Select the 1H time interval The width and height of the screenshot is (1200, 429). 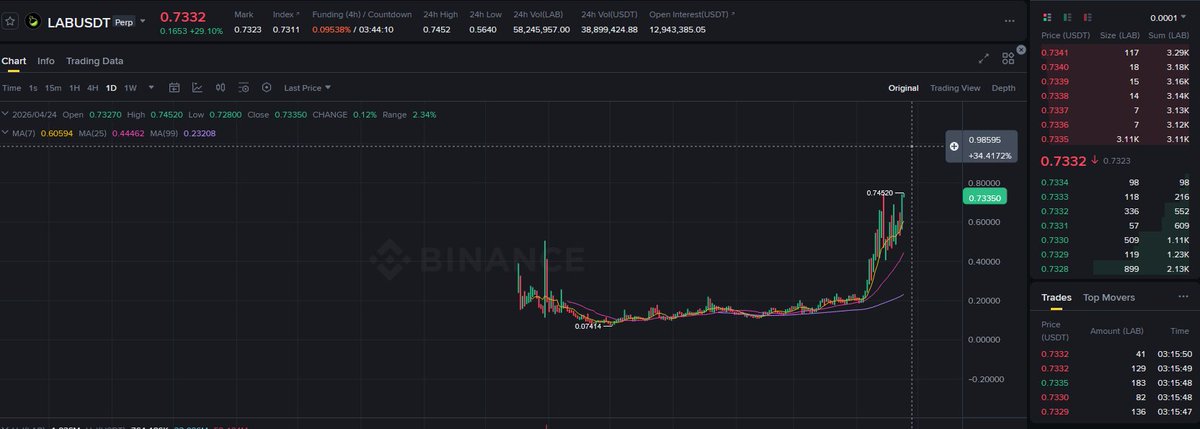(74, 88)
